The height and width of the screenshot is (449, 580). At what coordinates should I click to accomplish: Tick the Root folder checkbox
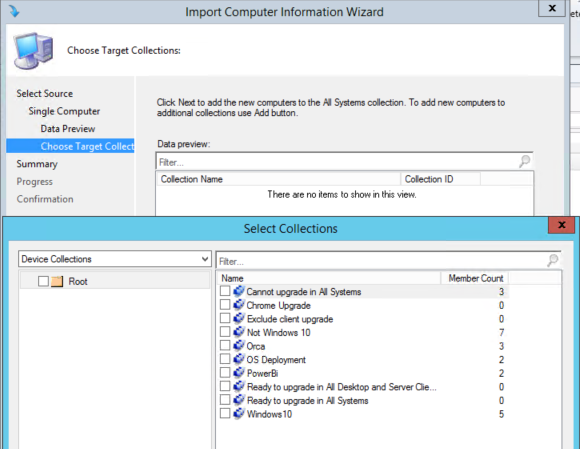43,281
